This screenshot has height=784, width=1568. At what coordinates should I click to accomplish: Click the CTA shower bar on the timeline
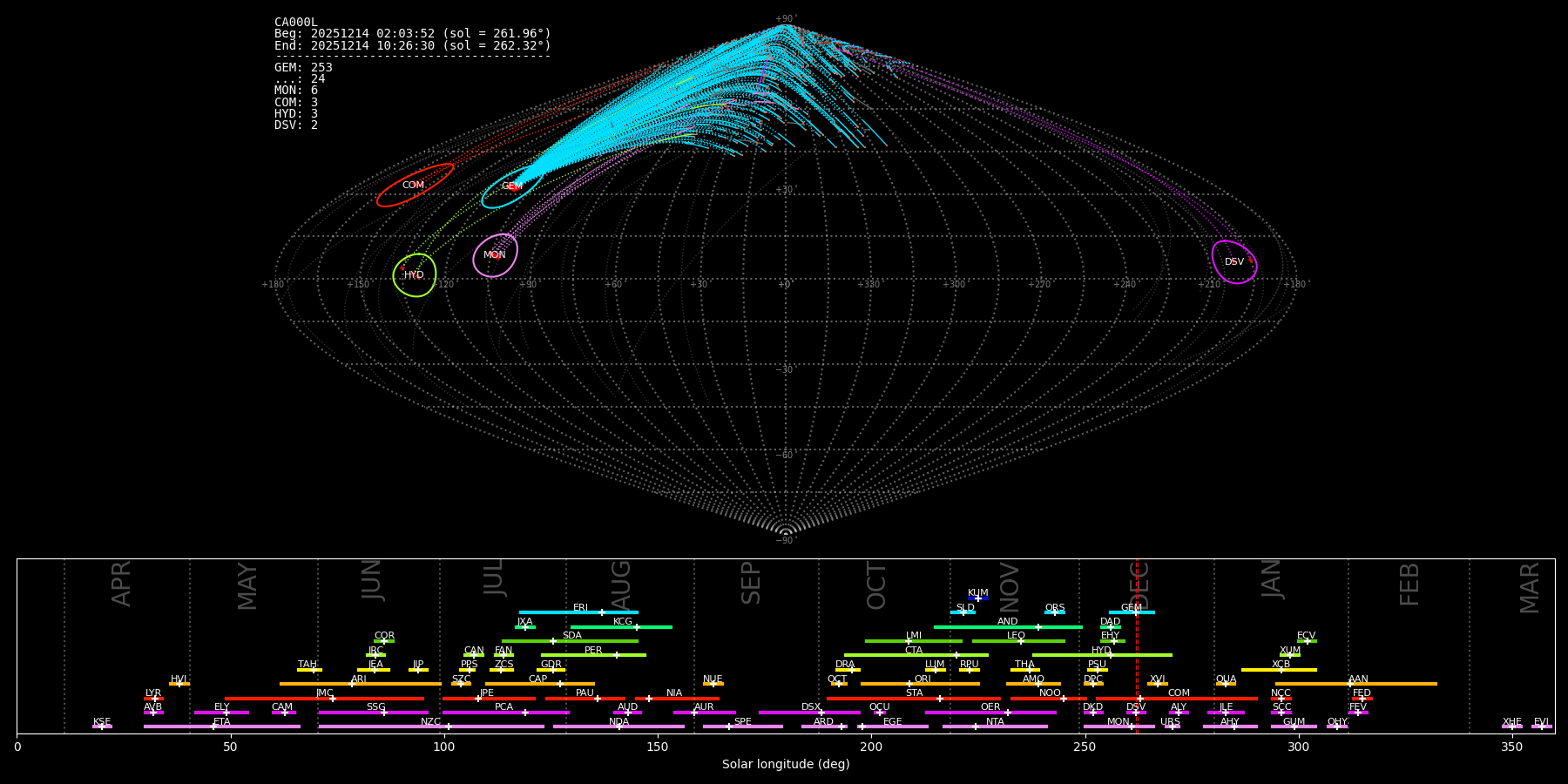(916, 655)
